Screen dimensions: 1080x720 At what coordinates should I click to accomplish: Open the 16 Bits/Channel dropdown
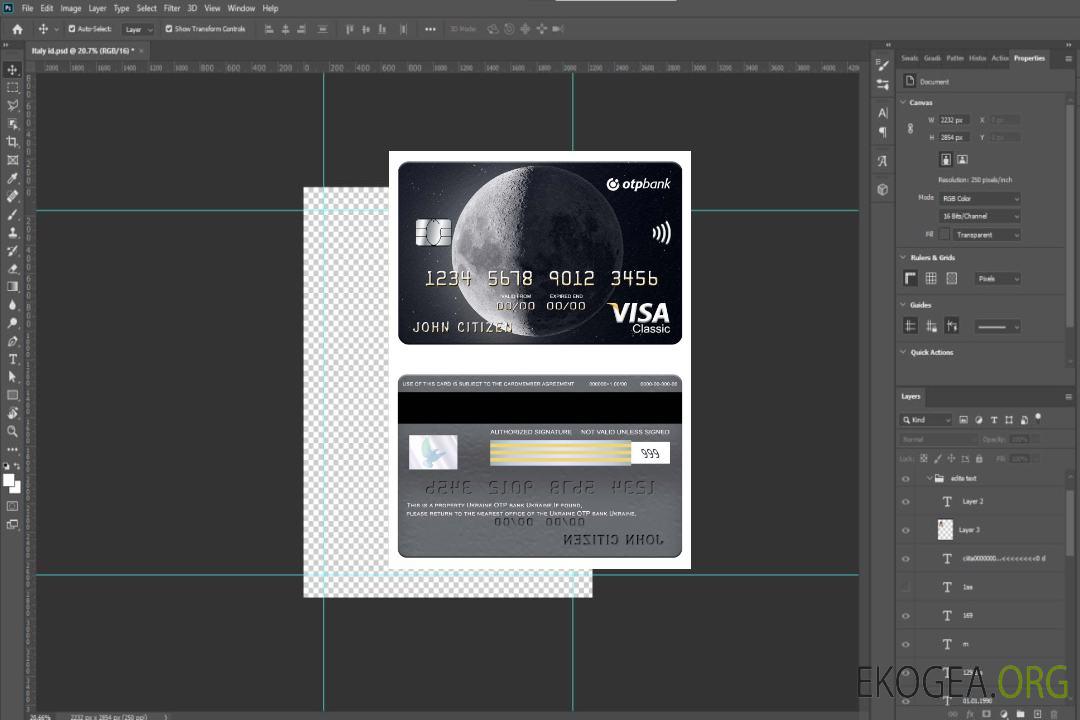[980, 216]
